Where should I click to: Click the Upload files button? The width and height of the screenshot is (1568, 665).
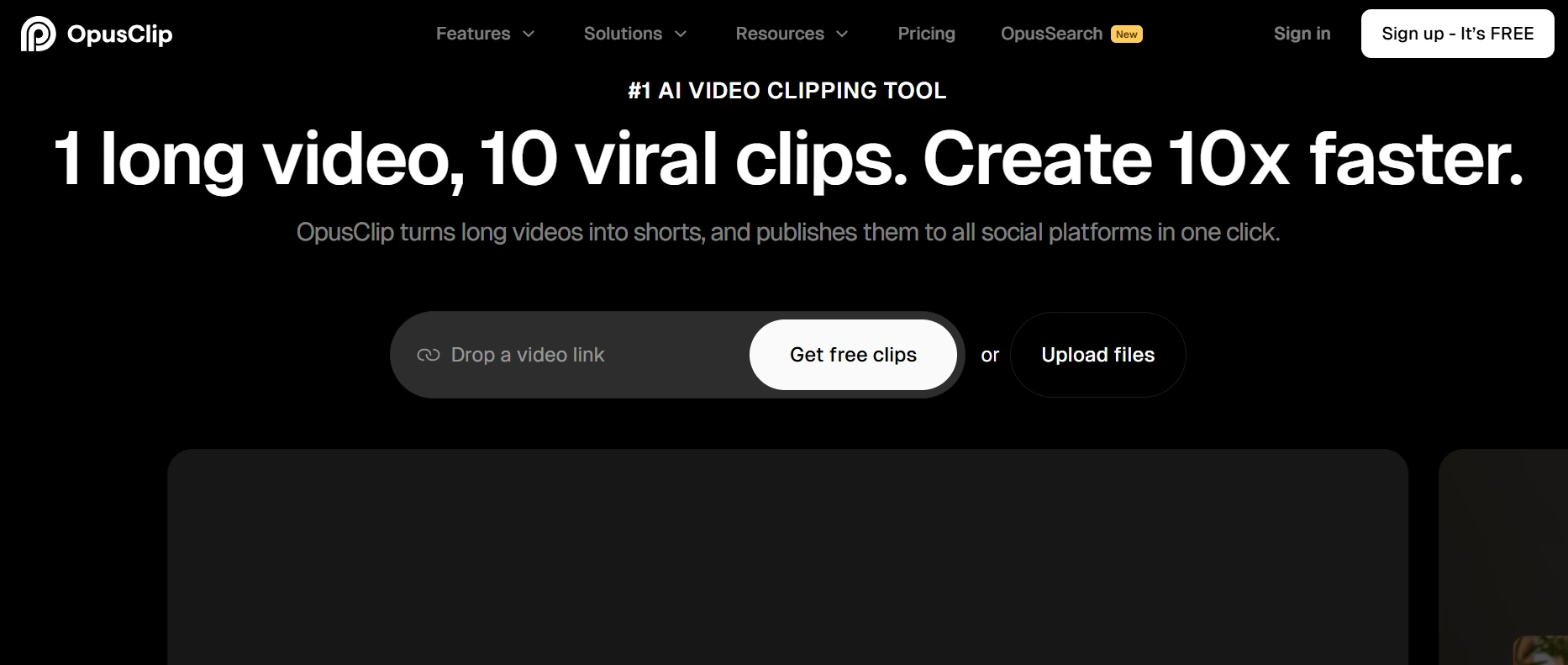(1097, 355)
